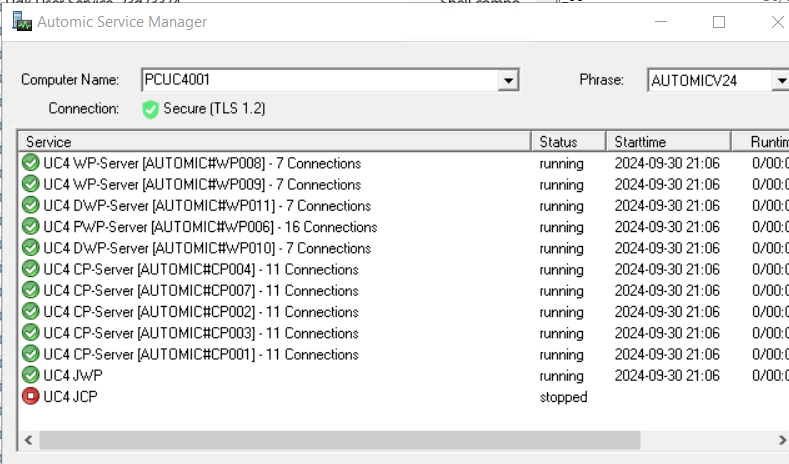Click the green status icon for CP-Server CP002
Screen dimensions: 789x464
click(31, 311)
